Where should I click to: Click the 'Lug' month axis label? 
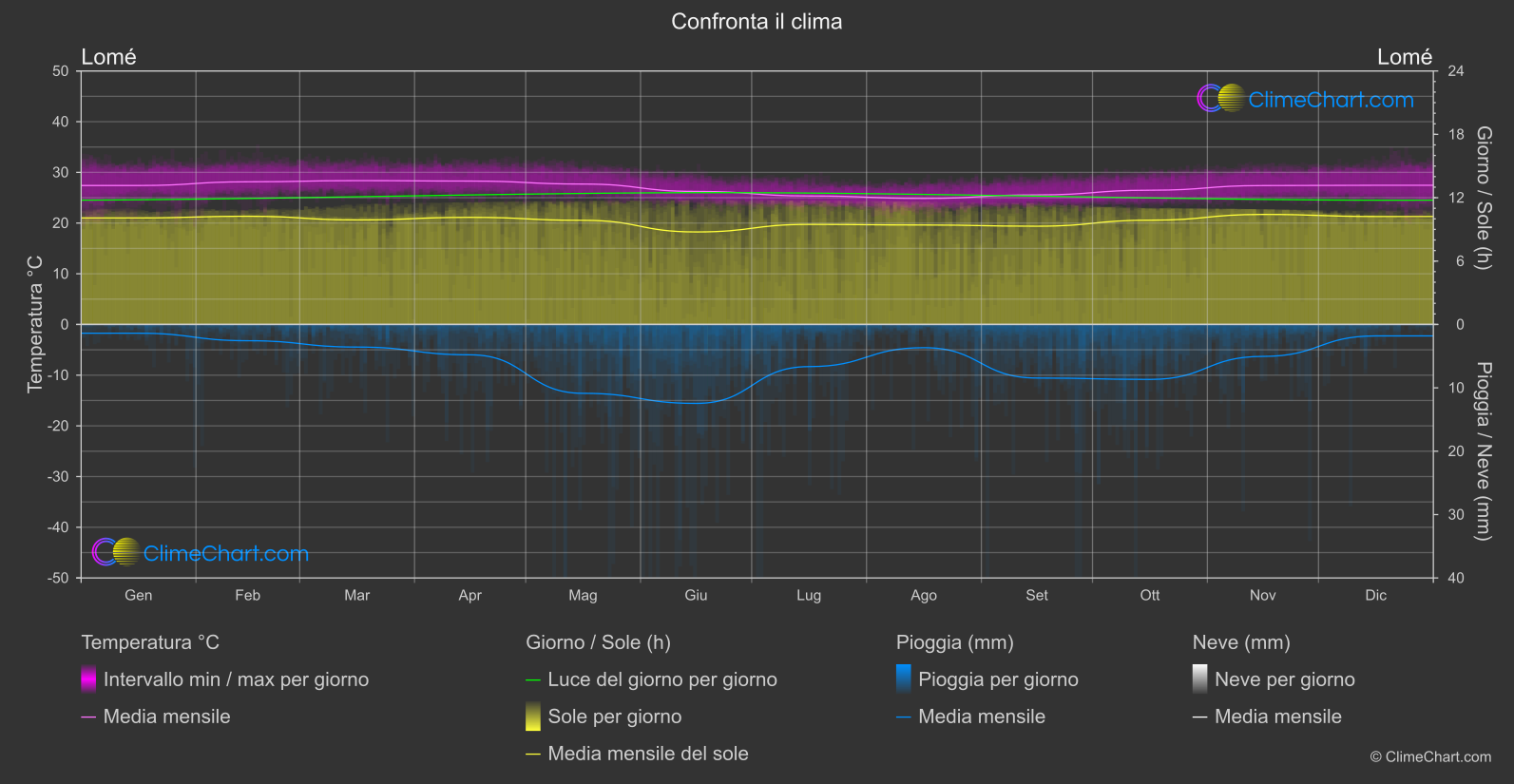(809, 595)
